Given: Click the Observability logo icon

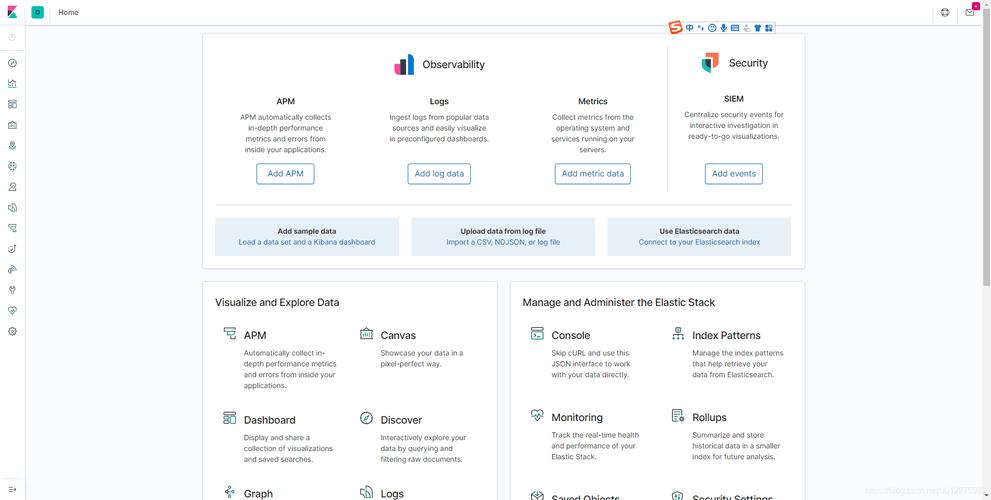Looking at the screenshot, I should tap(404, 64).
